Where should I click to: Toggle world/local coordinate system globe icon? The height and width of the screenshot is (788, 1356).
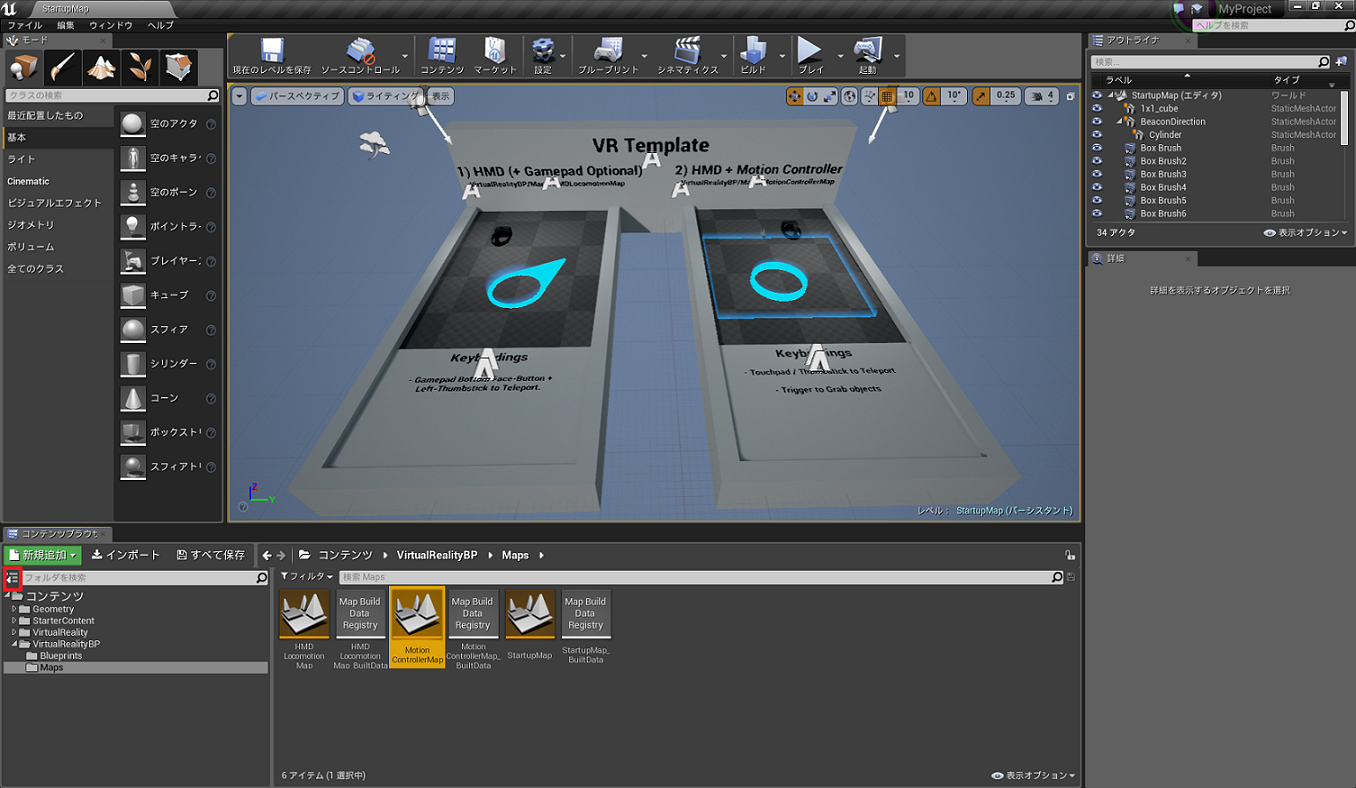[849, 96]
